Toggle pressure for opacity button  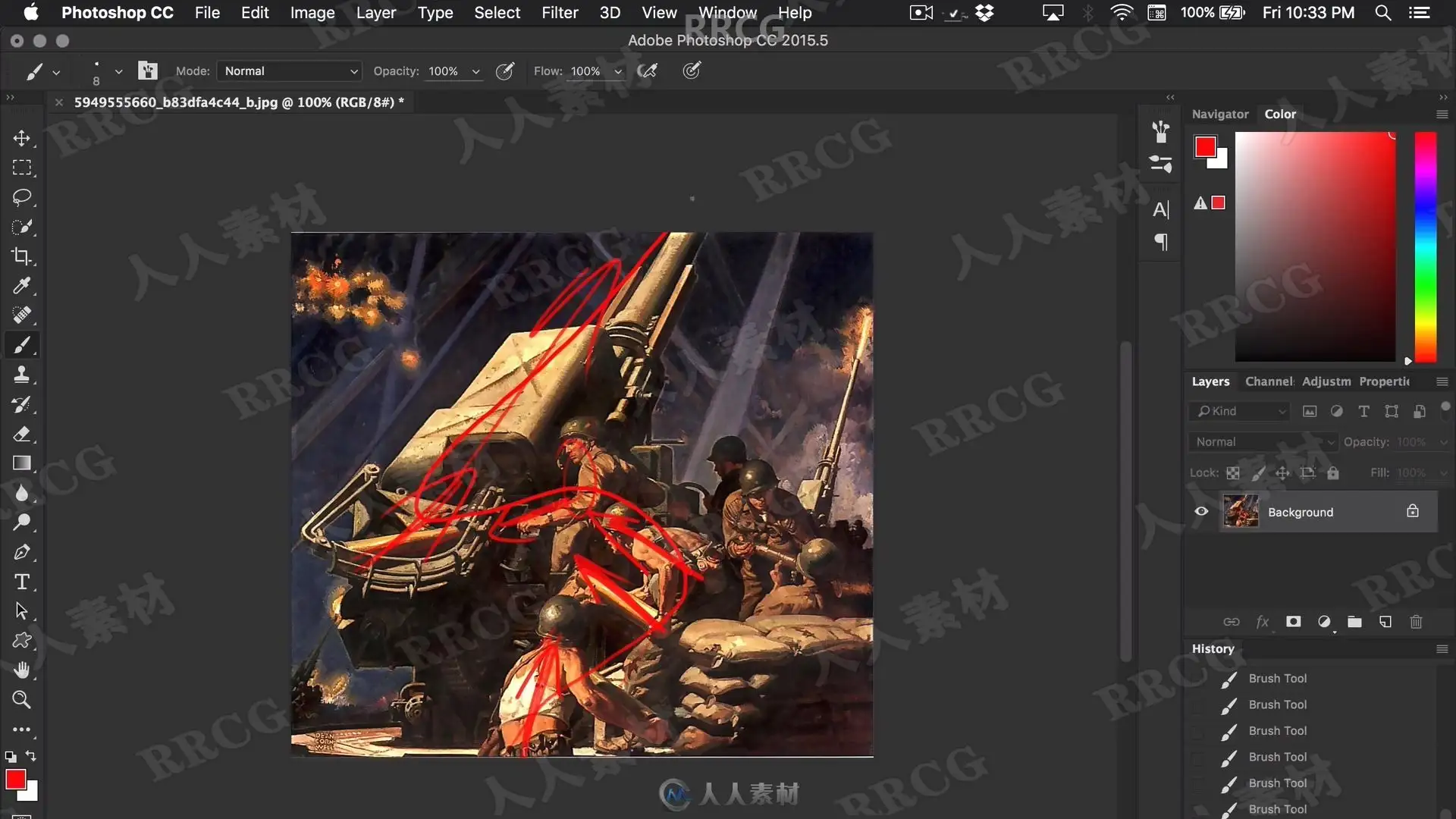pyautogui.click(x=504, y=71)
